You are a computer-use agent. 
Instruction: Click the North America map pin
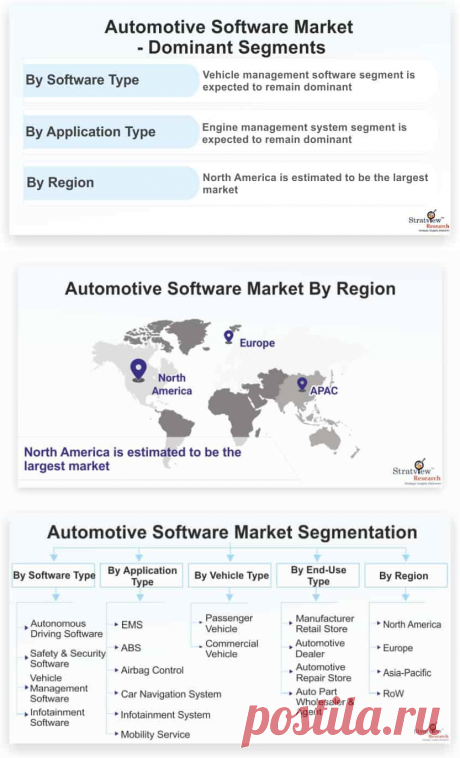tap(138, 370)
